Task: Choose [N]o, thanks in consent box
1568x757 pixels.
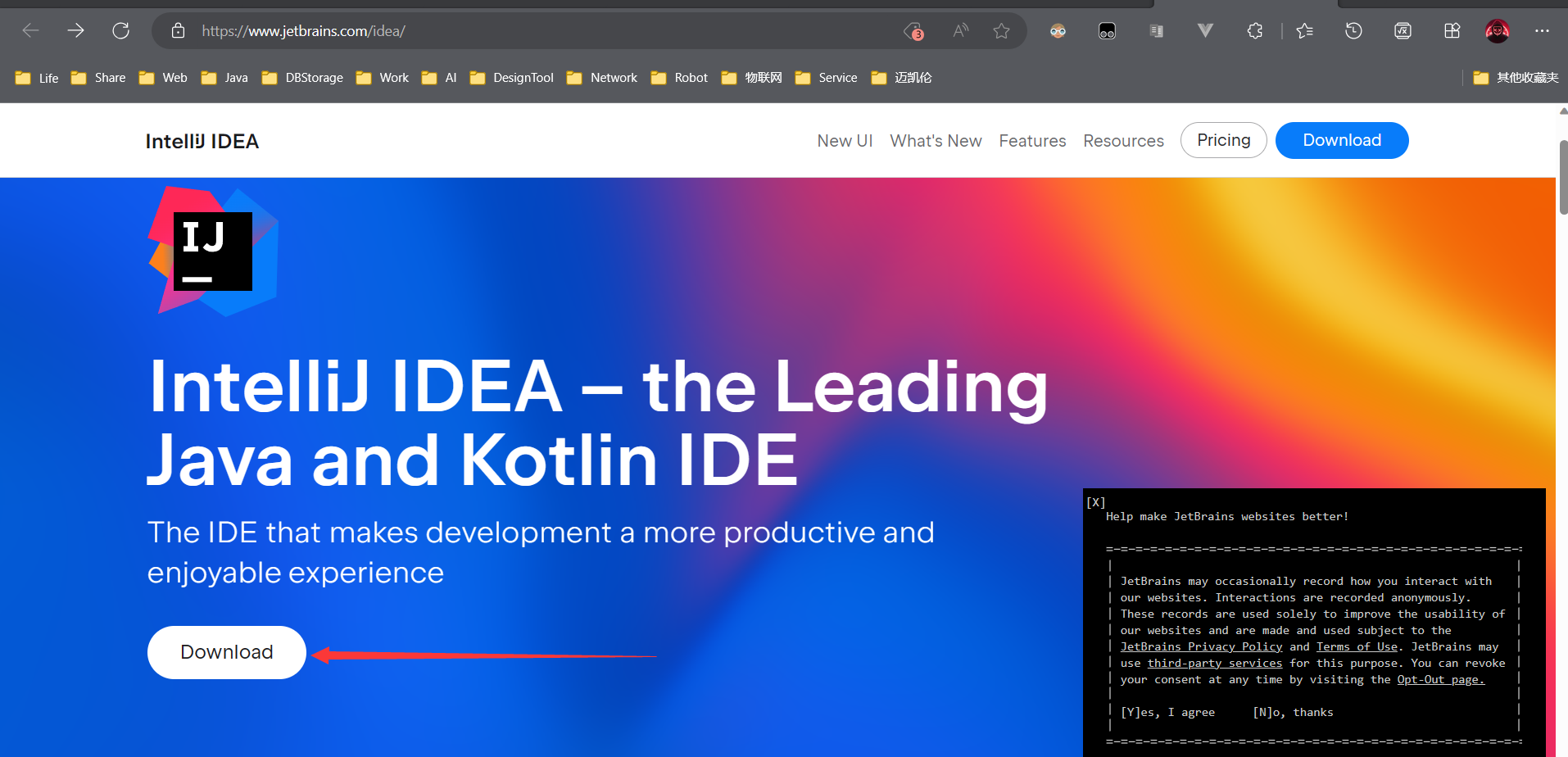Action: click(x=1293, y=712)
